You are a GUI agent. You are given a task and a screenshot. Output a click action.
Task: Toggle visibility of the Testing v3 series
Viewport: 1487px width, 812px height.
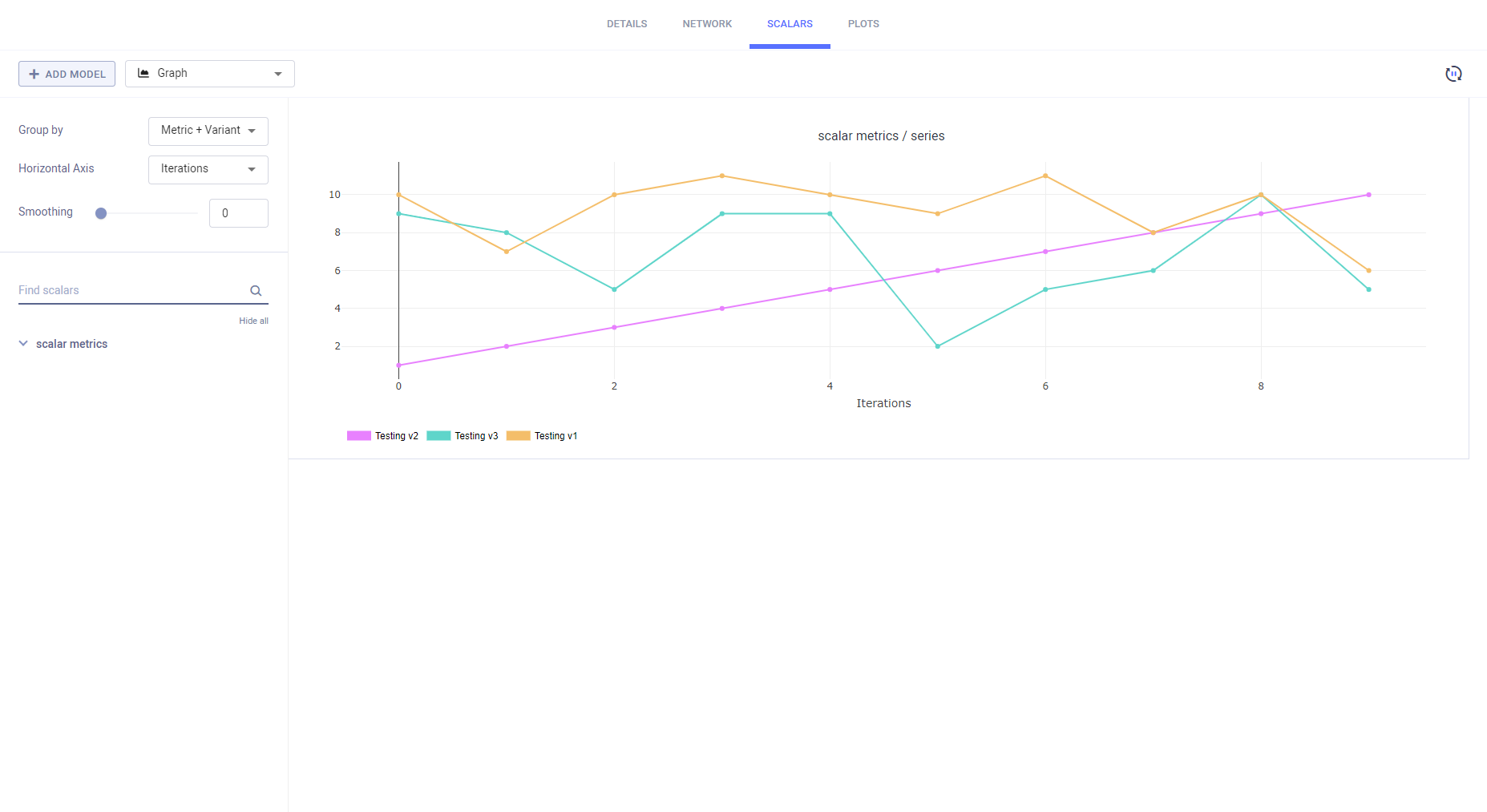coord(463,435)
